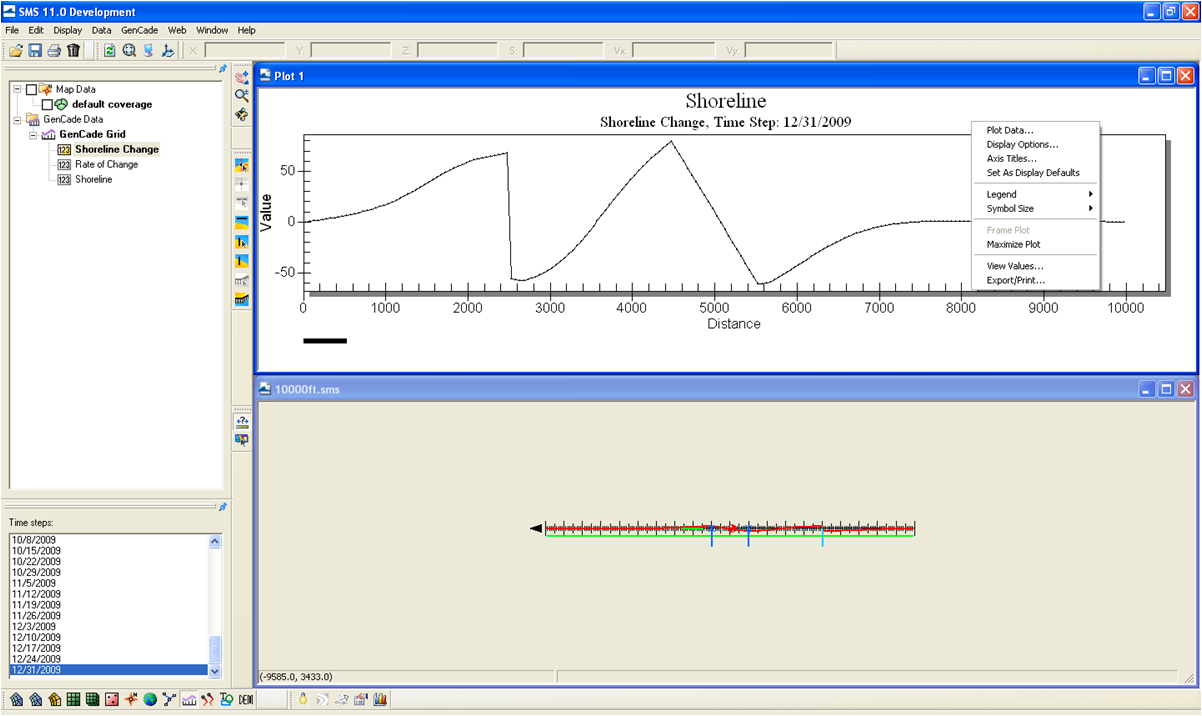Expand the Legend submenu arrow
The image size is (1202, 716).
tap(1091, 194)
